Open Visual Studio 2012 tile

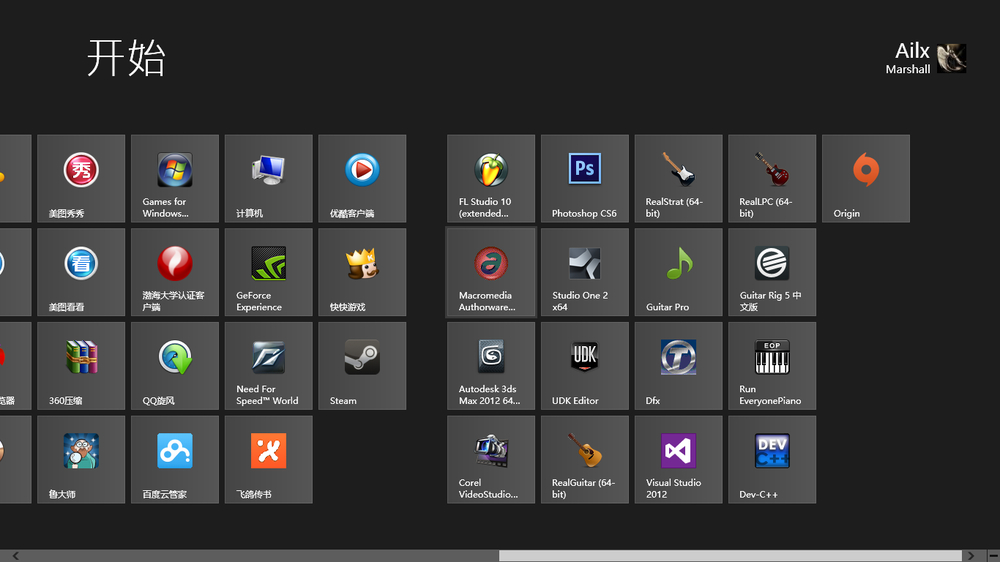[679, 460]
